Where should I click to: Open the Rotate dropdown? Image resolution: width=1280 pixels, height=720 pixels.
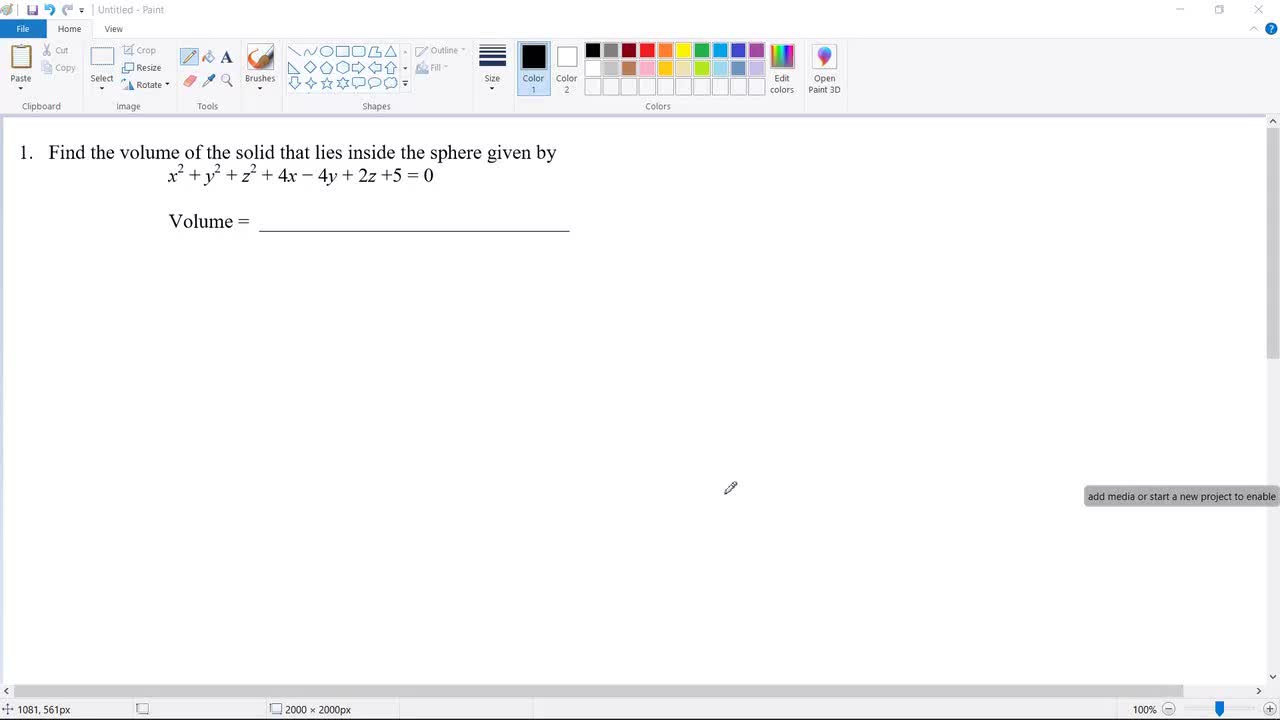[146, 85]
